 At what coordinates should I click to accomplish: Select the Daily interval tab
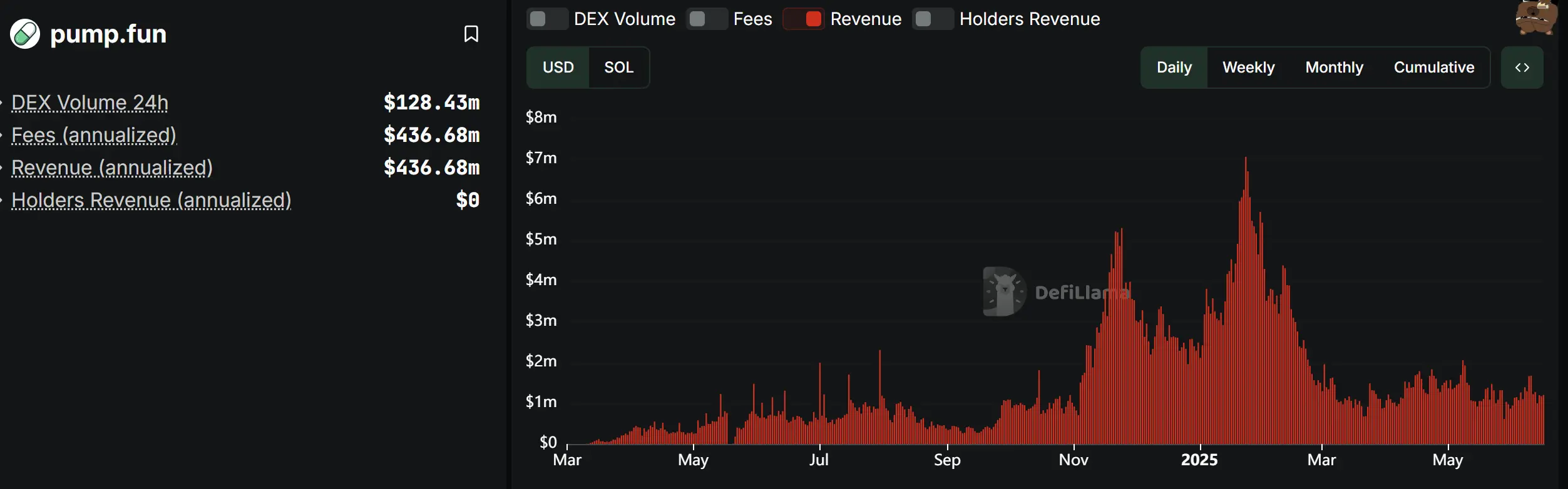(1174, 68)
